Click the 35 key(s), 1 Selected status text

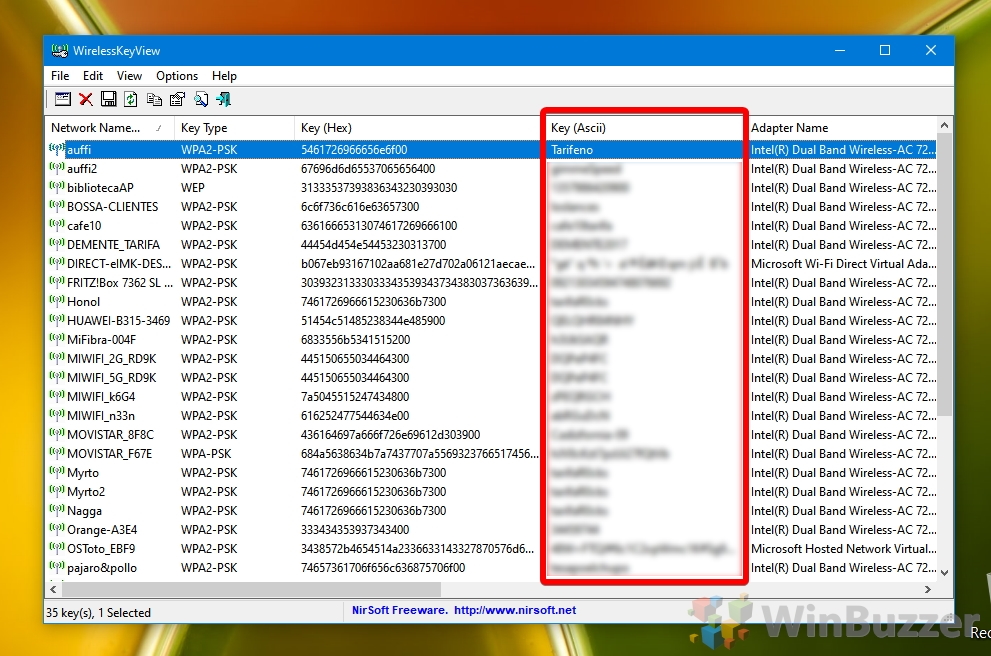click(99, 613)
